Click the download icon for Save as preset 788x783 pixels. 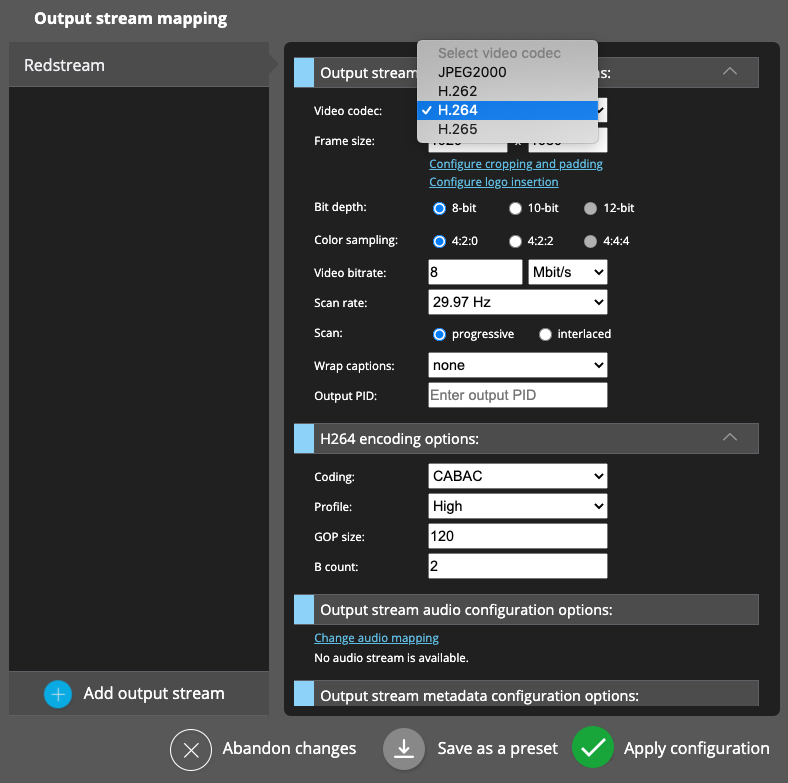404,749
